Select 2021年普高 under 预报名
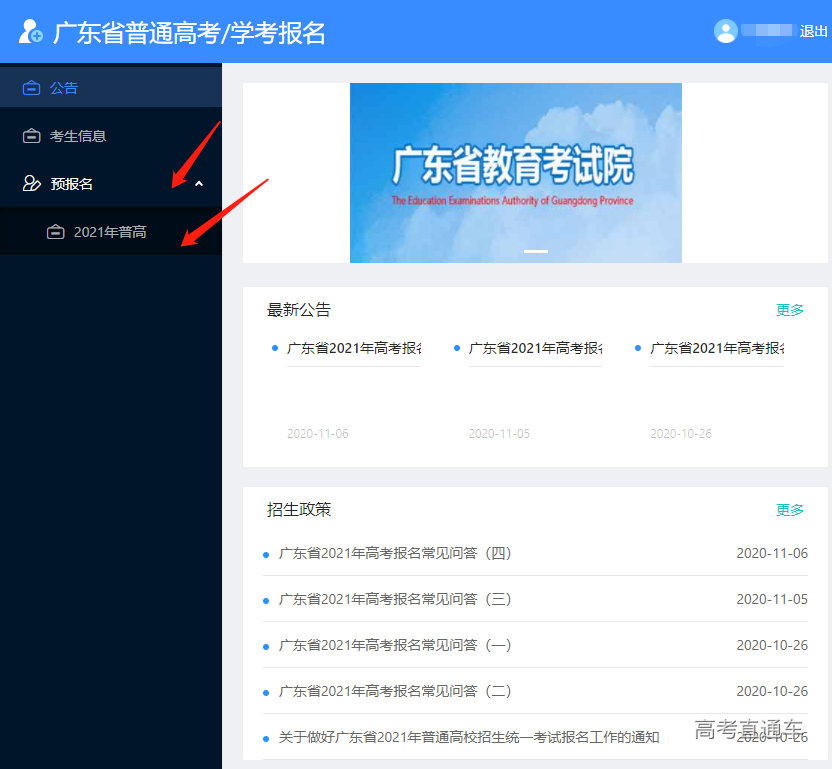The image size is (832, 769). 110,232
